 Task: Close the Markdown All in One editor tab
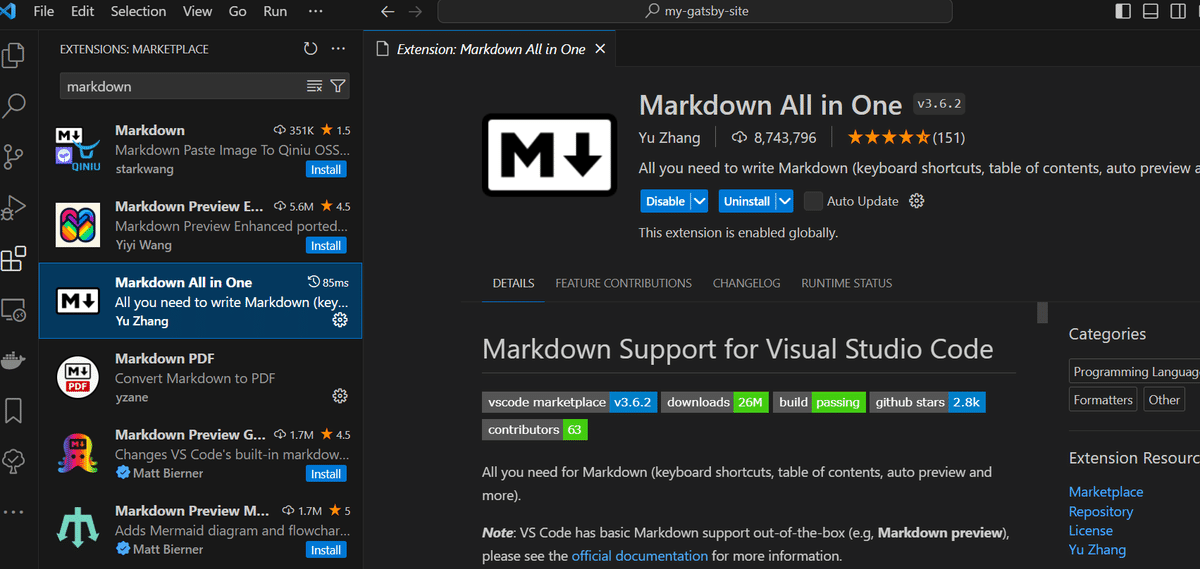[600, 49]
